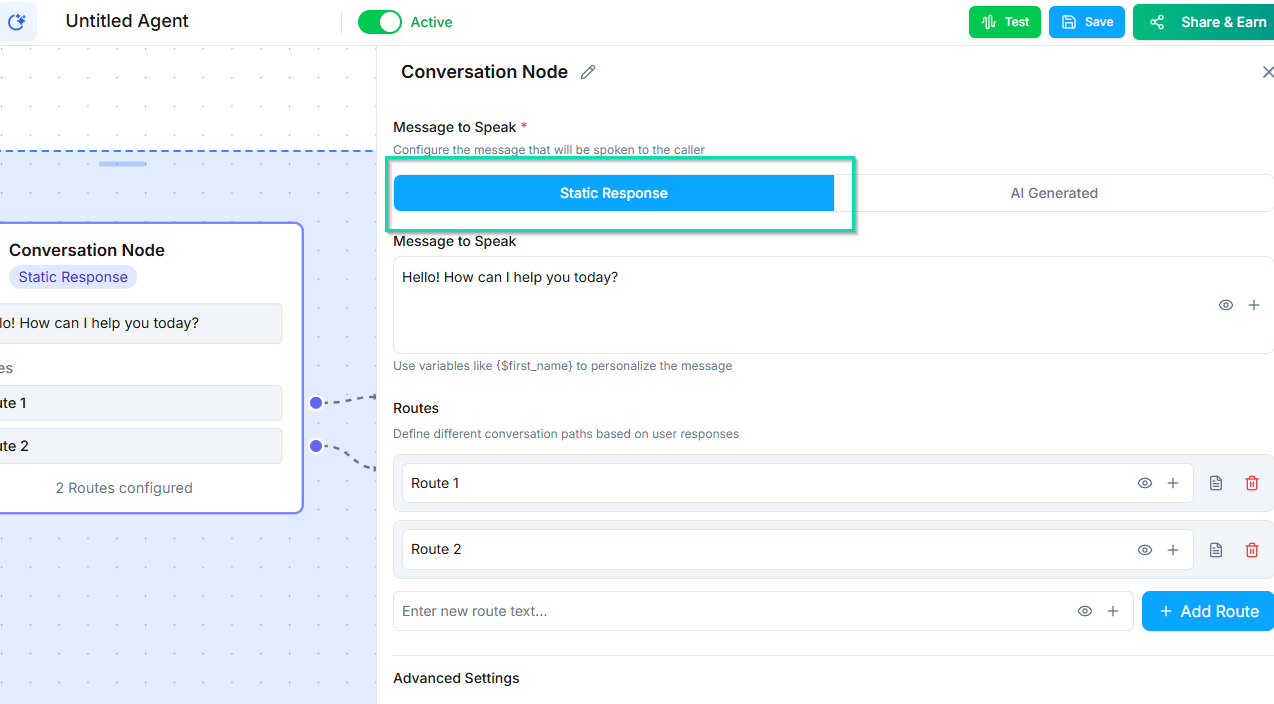This screenshot has width=1274, height=704.
Task: Click plus icon inside Route 1 field
Action: (x=1173, y=483)
